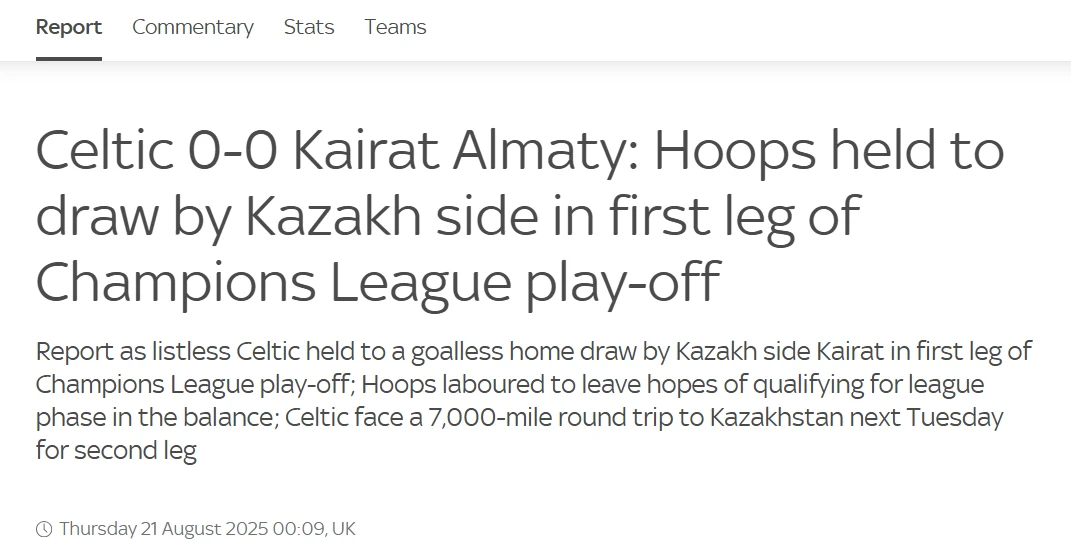This screenshot has height=543, width=1071.
Task: Click the Thursday 21 August 2025 date text
Action: [164, 529]
